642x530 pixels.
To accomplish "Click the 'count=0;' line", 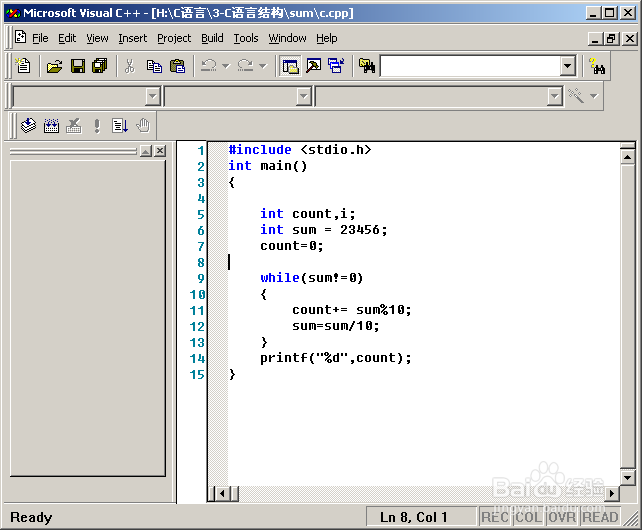I will click(292, 246).
